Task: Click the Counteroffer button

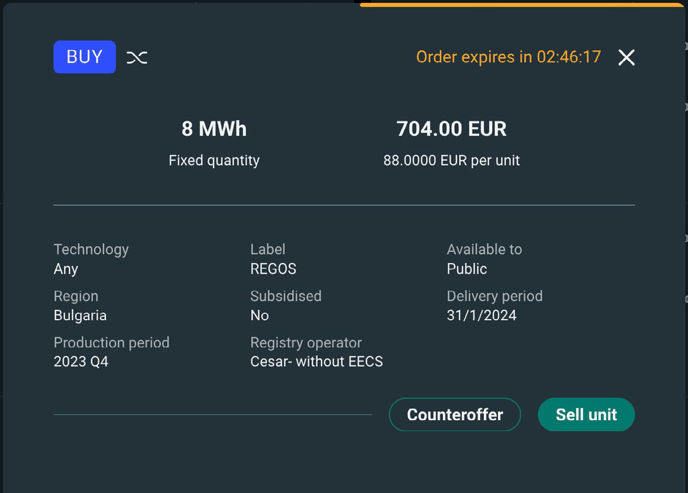Action: 455,414
